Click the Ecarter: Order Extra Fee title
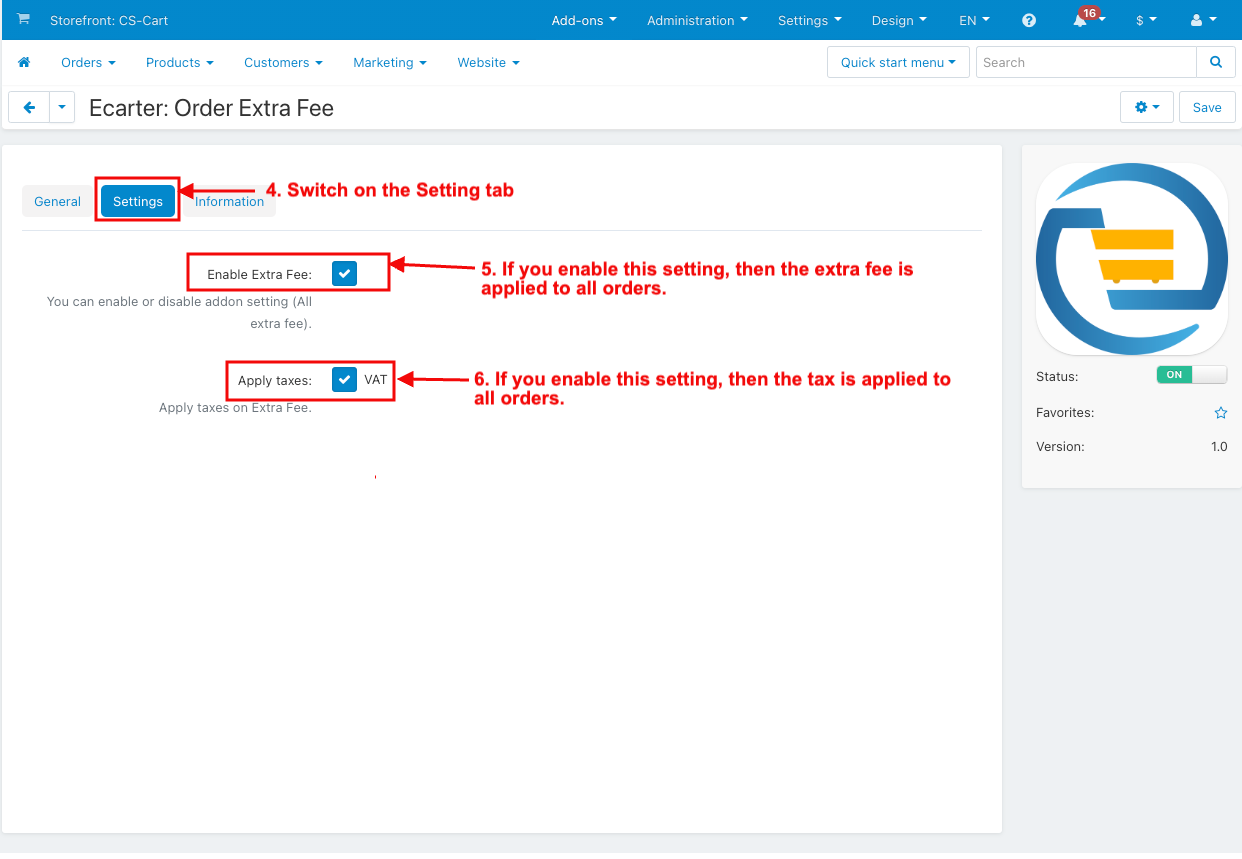1242x859 pixels. pyautogui.click(x=211, y=108)
